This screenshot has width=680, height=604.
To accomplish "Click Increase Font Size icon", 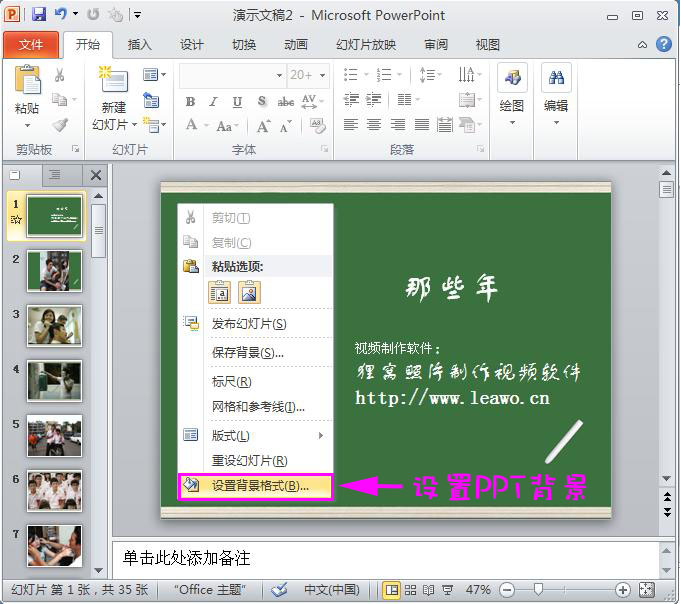I will 263,126.
